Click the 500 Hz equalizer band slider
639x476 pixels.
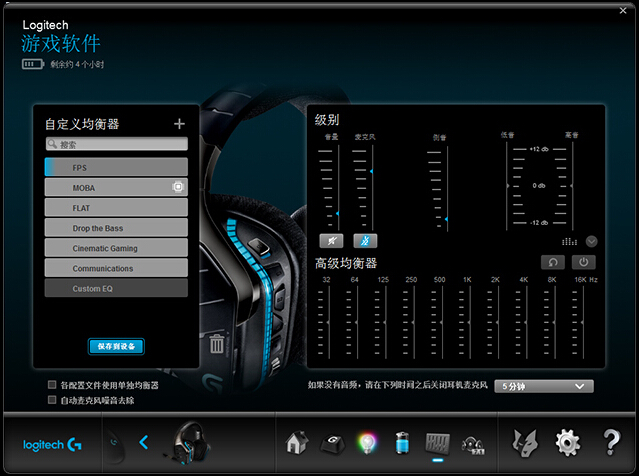click(442, 322)
